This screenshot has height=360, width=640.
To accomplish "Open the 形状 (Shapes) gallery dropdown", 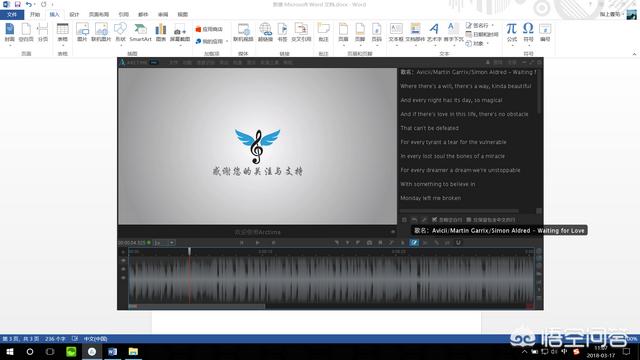I will click(x=120, y=33).
